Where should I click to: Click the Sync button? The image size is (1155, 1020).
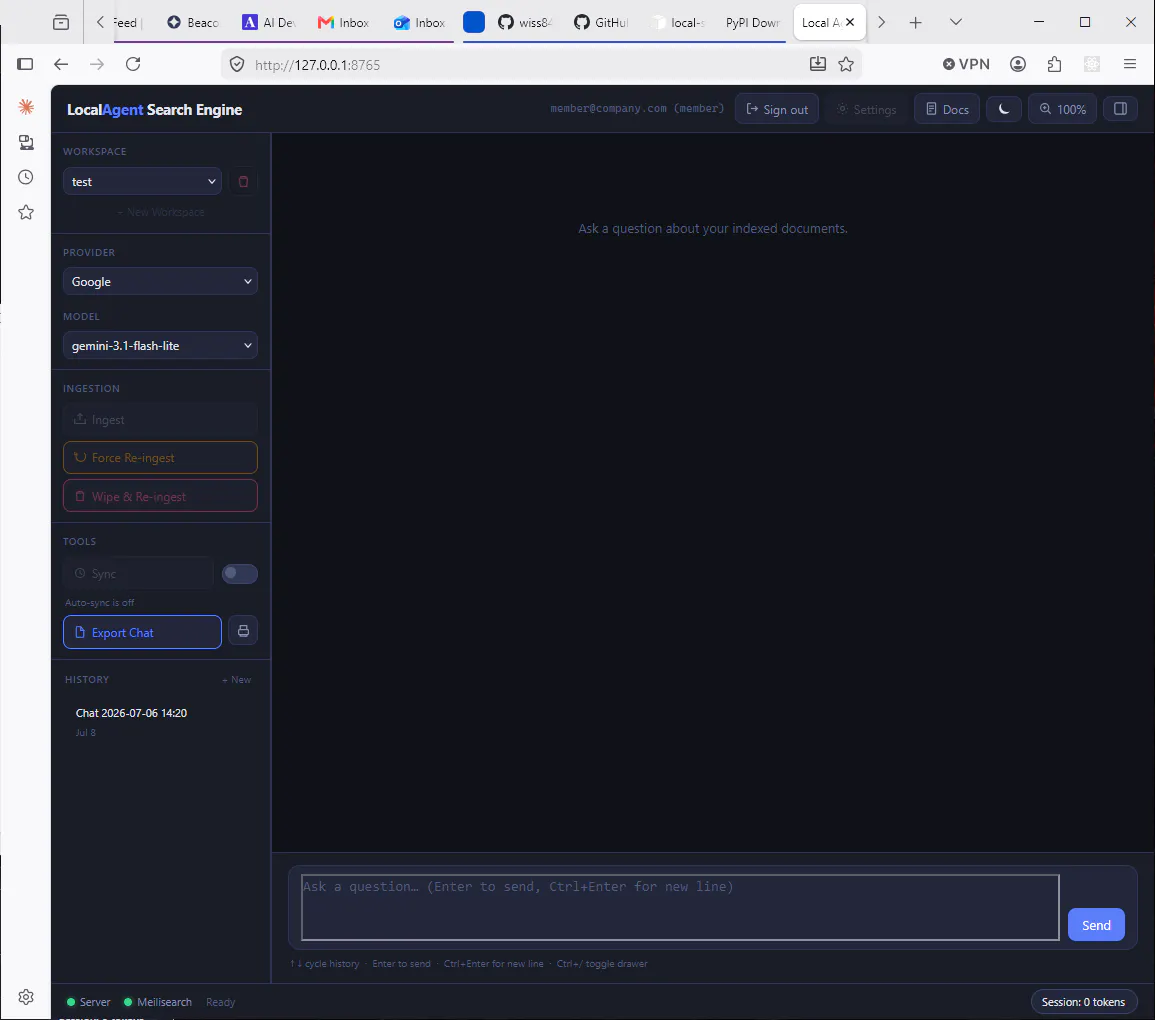[138, 573]
